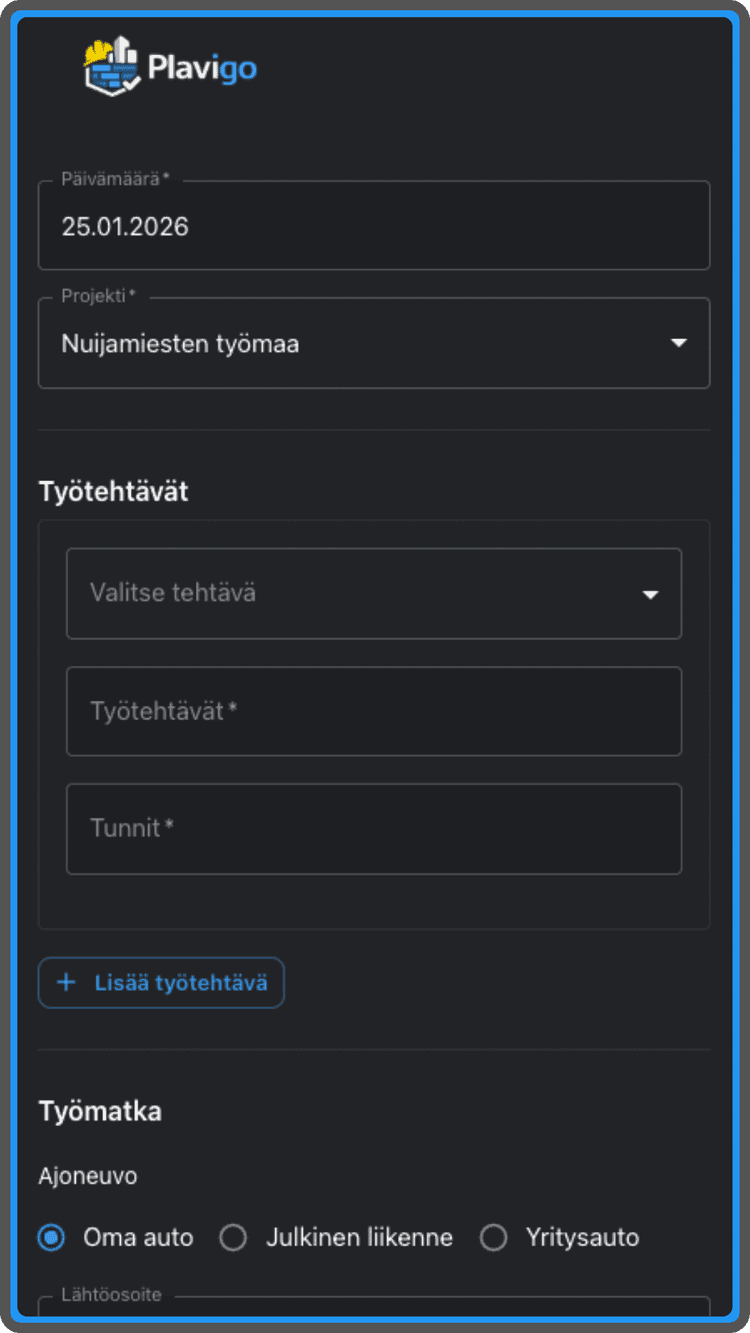
Task: Focus the Päivämäärä date field
Action: point(373,227)
